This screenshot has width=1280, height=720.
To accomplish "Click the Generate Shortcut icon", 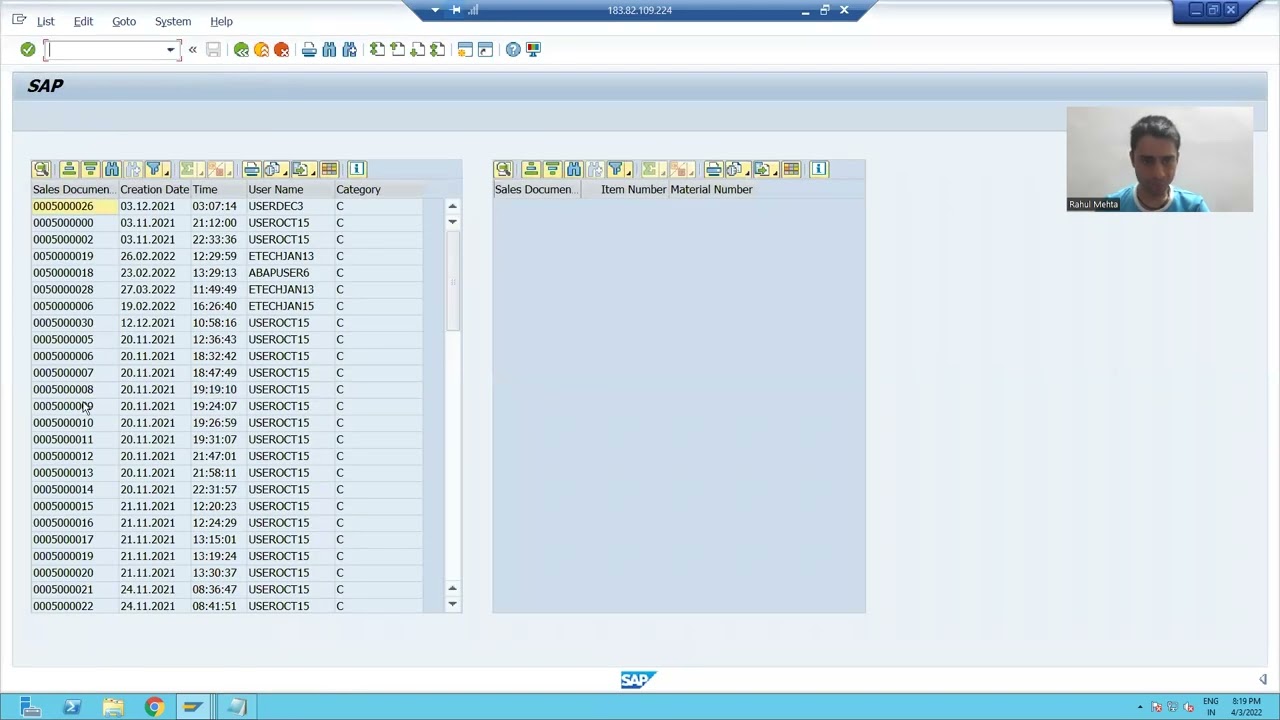I will pos(485,49).
